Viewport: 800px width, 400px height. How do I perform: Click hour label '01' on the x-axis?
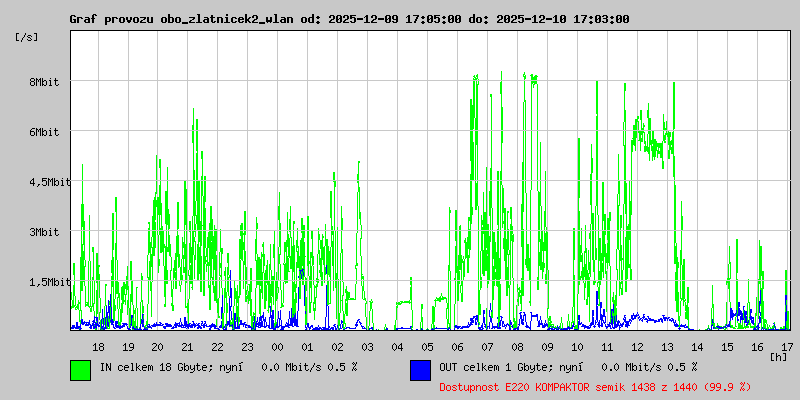pos(307,347)
